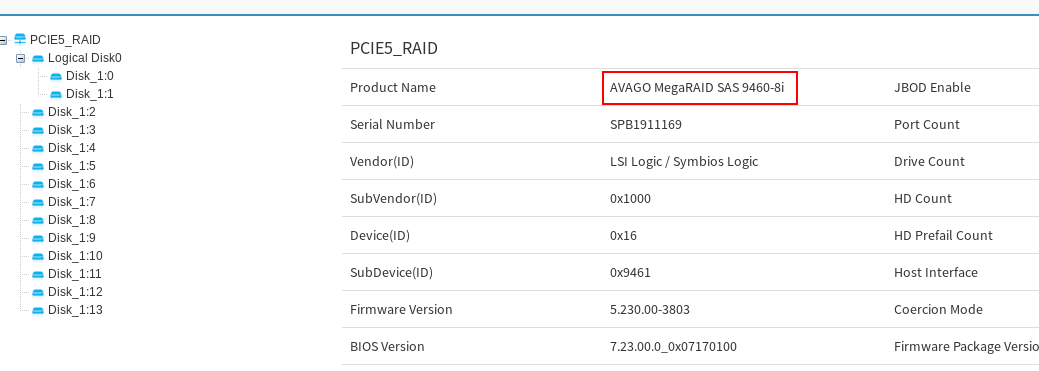The width and height of the screenshot is (1039, 371).
Task: Click the serial number SPB1911169 value
Action: 645,125
